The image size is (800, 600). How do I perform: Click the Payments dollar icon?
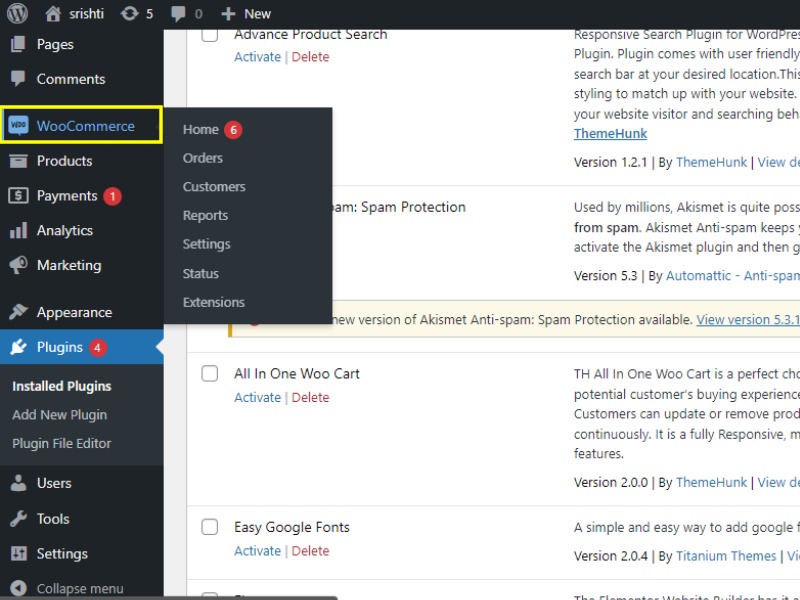[18, 195]
